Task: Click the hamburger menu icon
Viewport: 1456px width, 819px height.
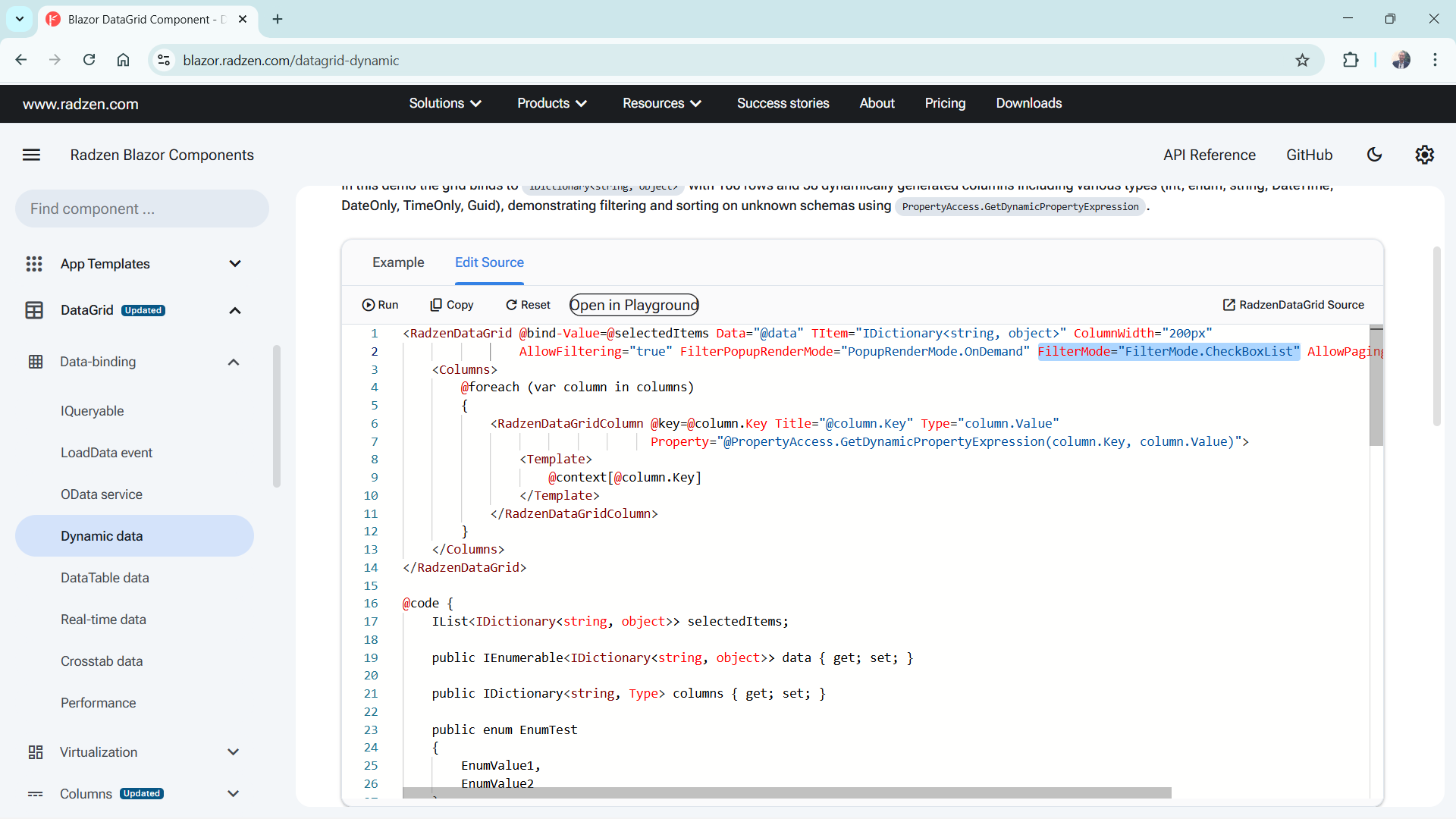Action: click(31, 155)
